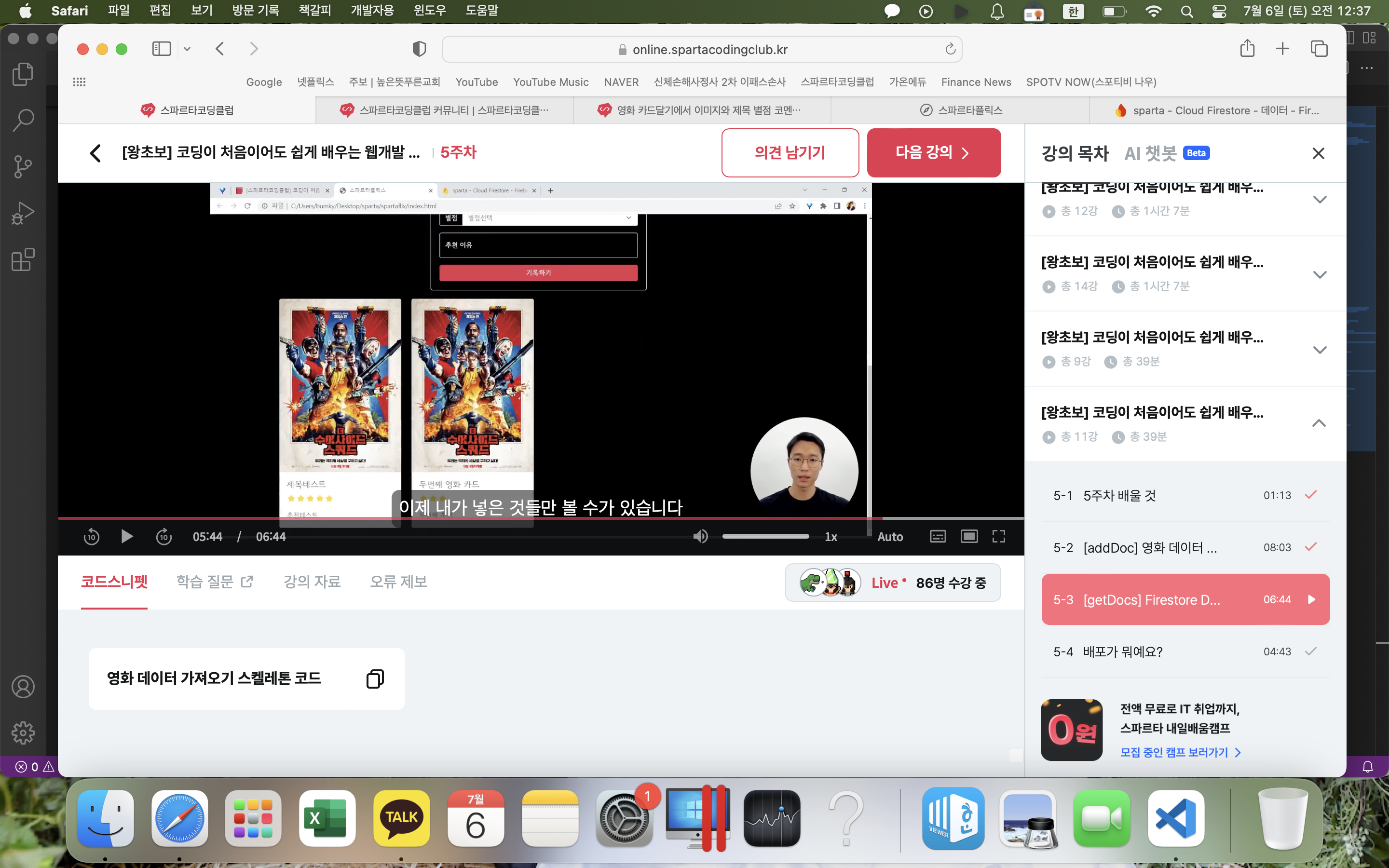Image resolution: width=1389 pixels, height=868 pixels.
Task: Open Spotlight search in menu bar
Action: click(x=1186, y=11)
